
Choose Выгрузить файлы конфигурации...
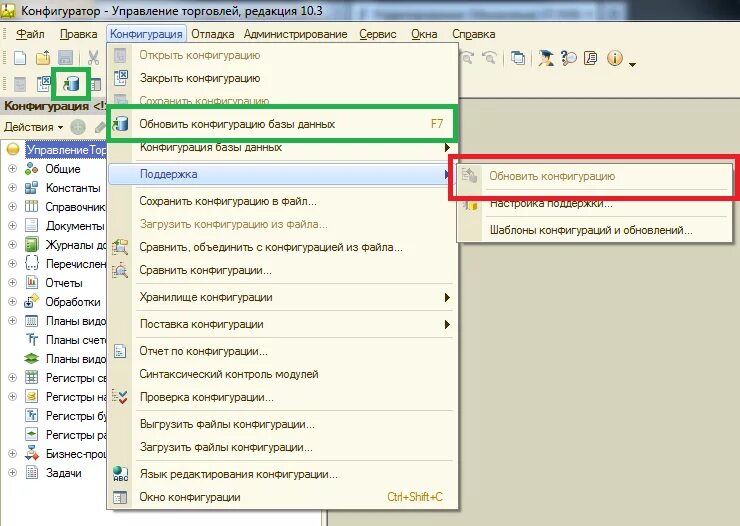(282, 424)
